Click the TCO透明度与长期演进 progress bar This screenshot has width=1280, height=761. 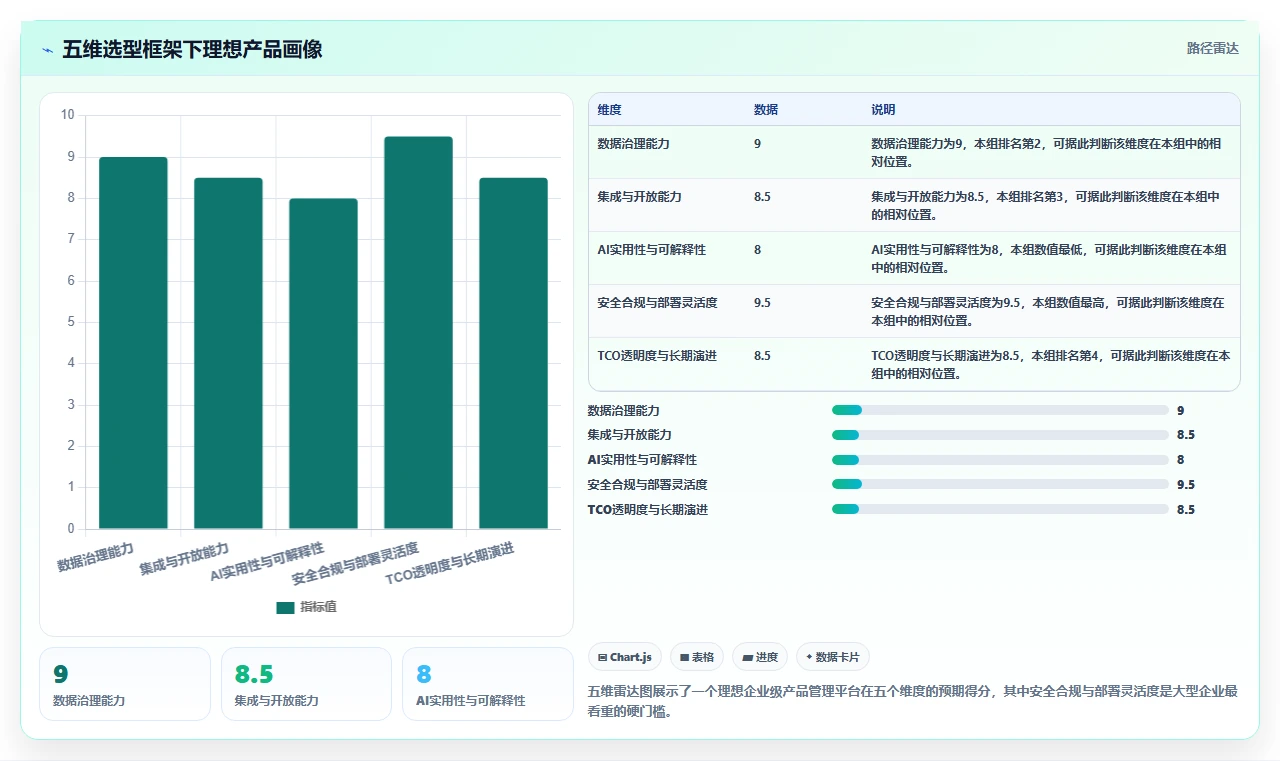tap(1000, 509)
